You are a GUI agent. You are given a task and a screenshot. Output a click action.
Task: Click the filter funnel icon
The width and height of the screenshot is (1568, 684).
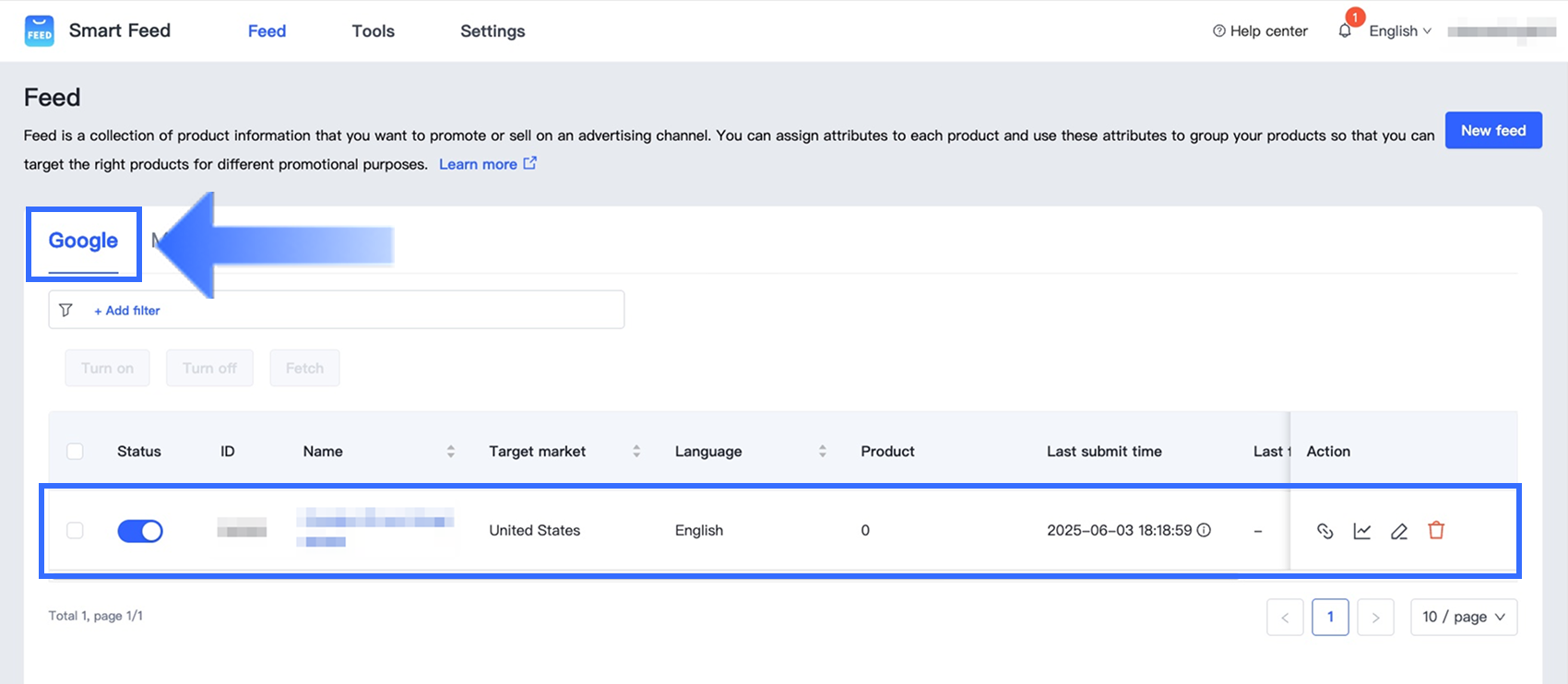pyautogui.click(x=65, y=311)
